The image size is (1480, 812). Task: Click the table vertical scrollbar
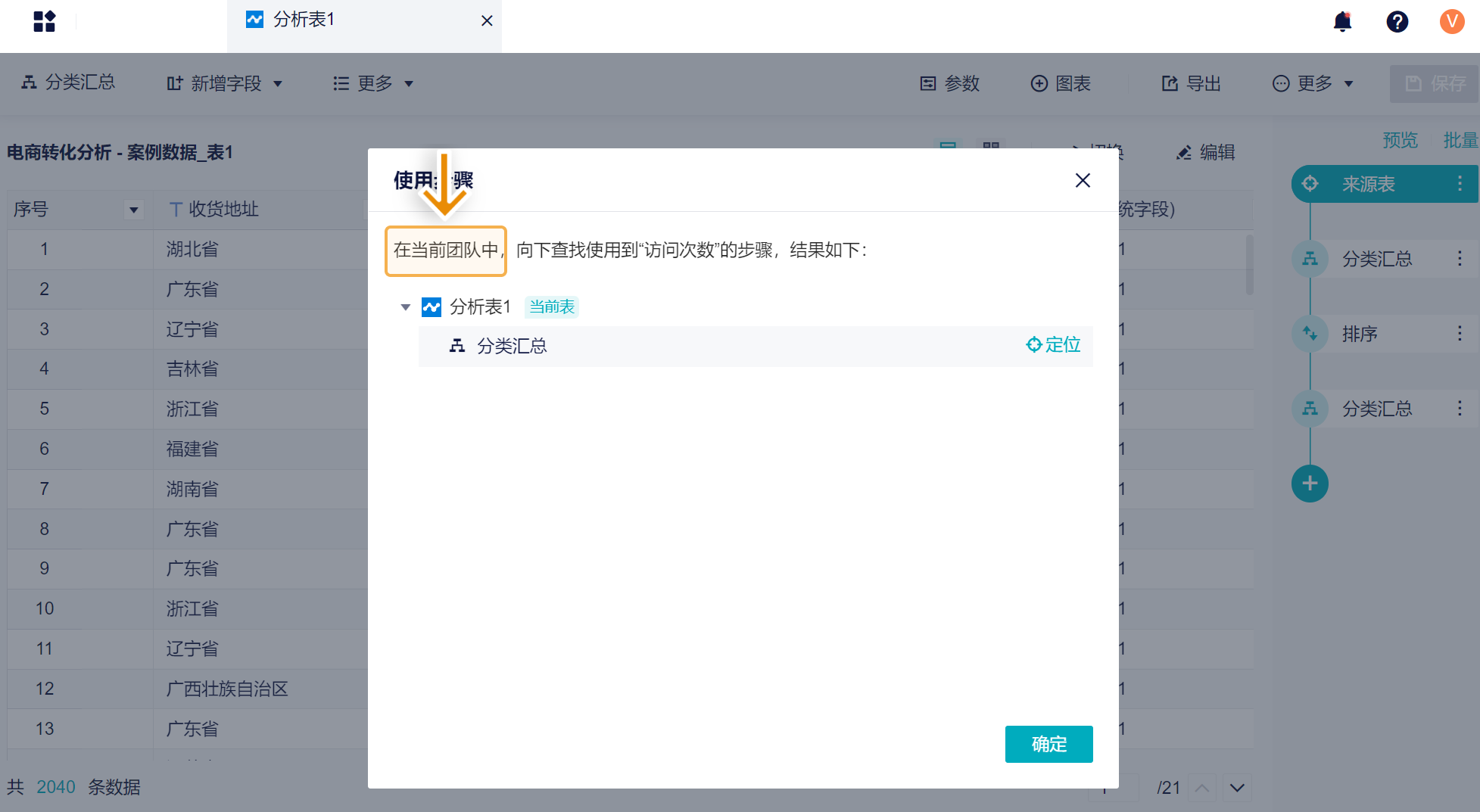[1249, 265]
